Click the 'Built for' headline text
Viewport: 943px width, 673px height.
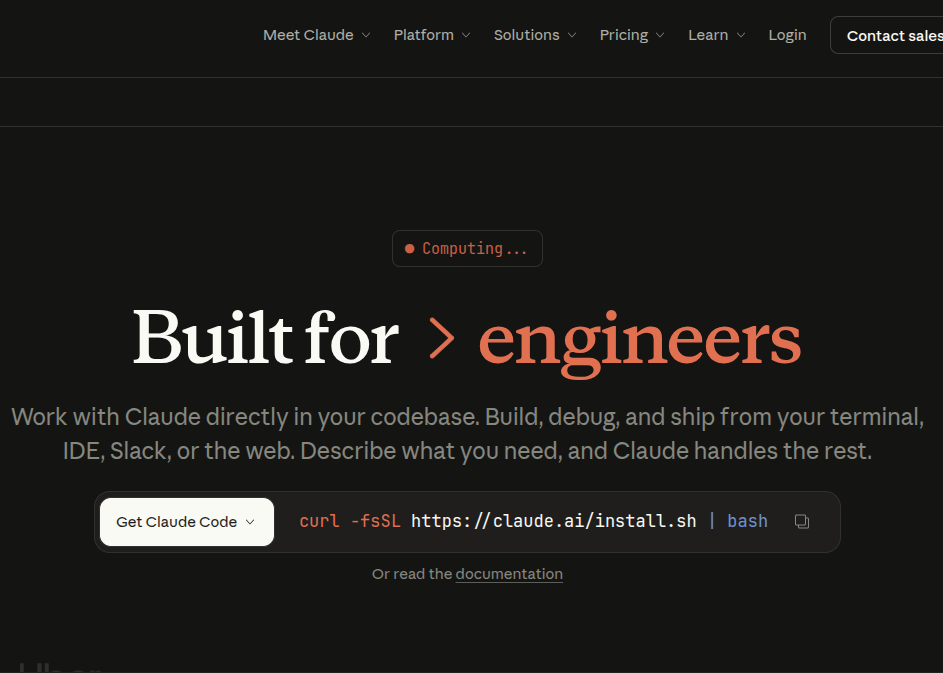coord(266,337)
